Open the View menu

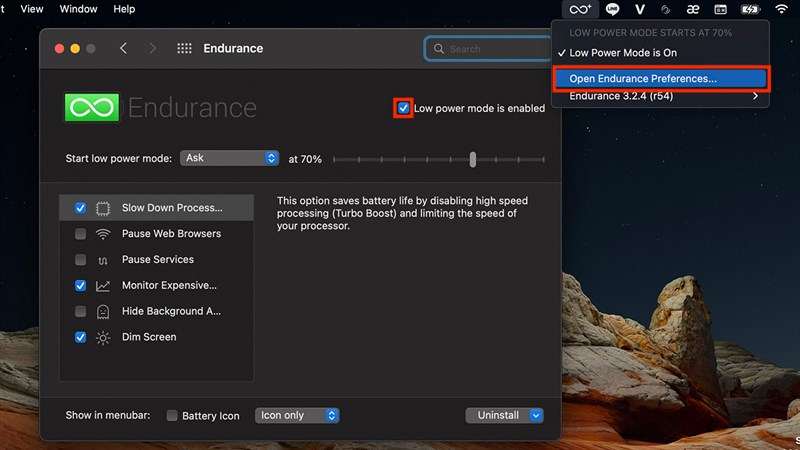[x=32, y=9]
